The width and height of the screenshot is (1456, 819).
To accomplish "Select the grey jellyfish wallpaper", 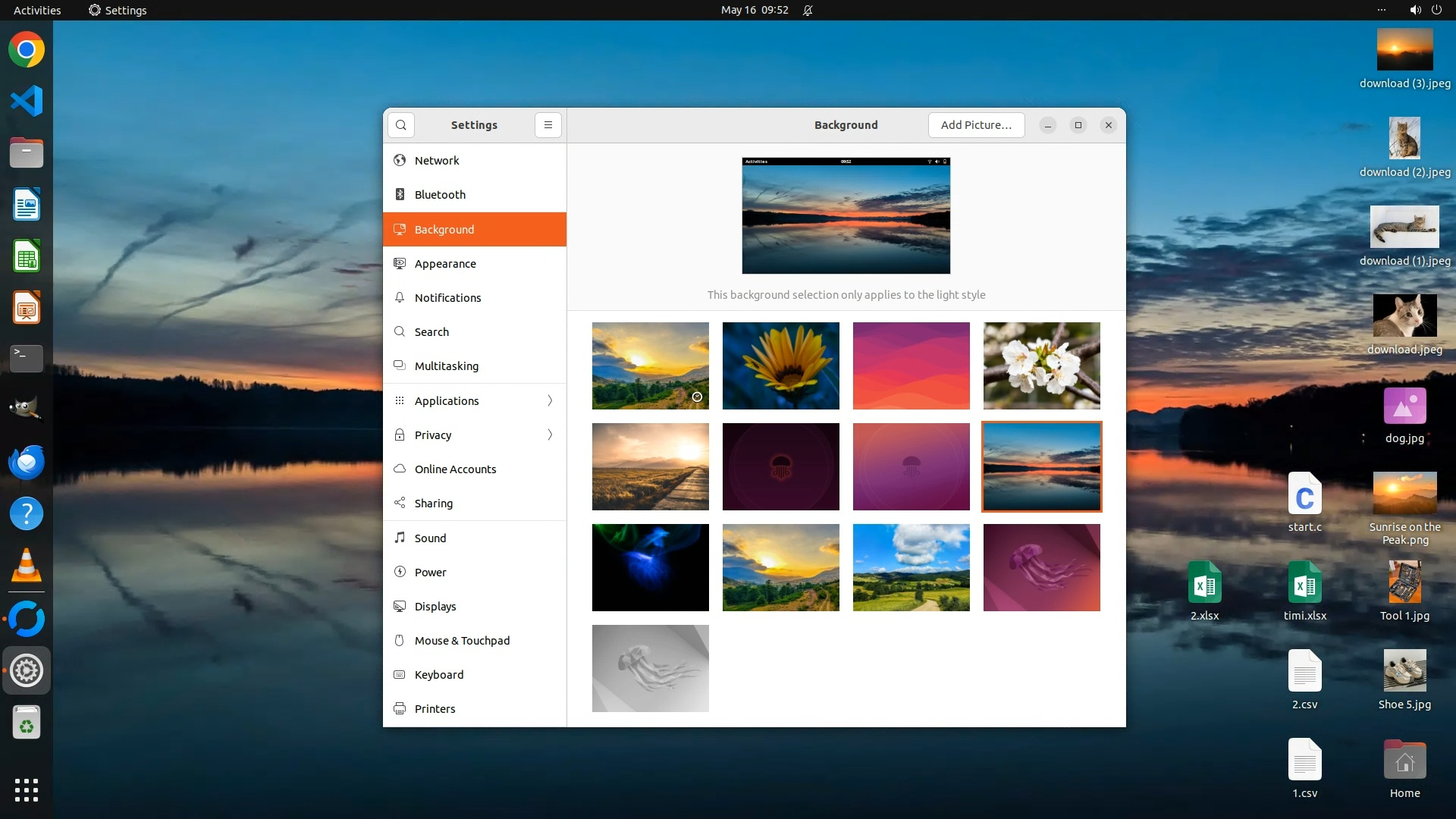I will point(650,668).
